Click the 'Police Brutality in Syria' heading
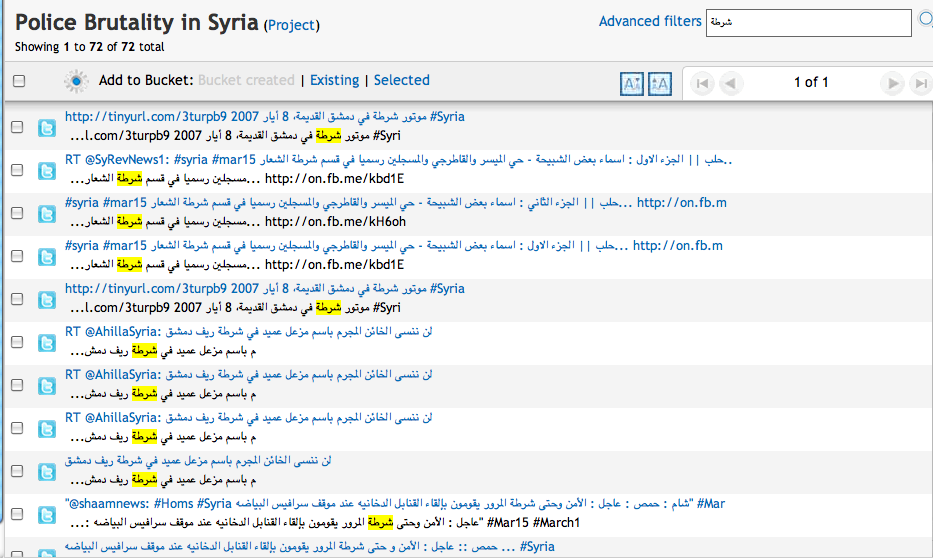The width and height of the screenshot is (933, 558). [x=137, y=23]
